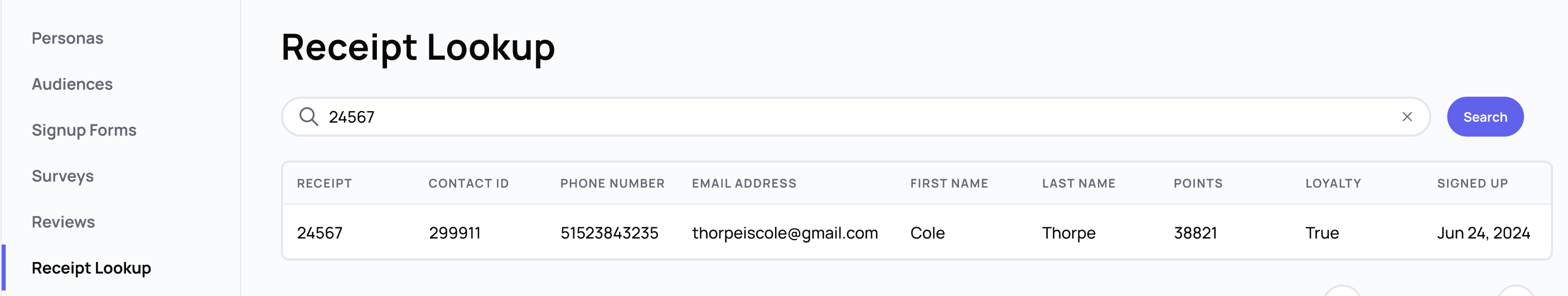Click contact ID 299911 in the row
The width and height of the screenshot is (1568, 296).
(x=454, y=233)
